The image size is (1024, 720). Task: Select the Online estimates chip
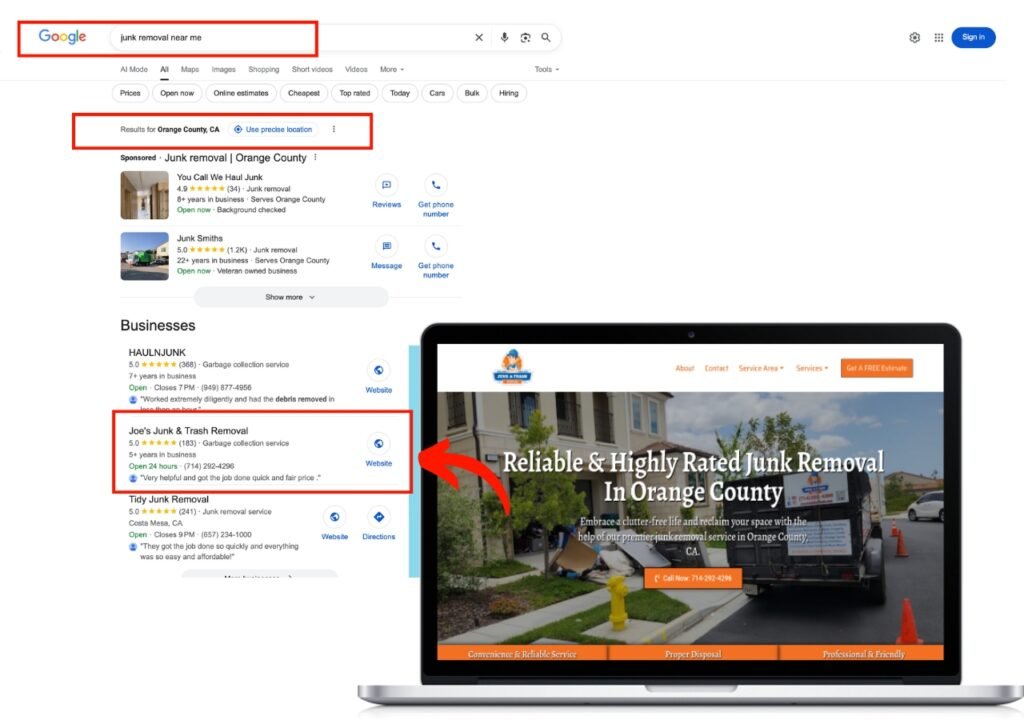241,93
